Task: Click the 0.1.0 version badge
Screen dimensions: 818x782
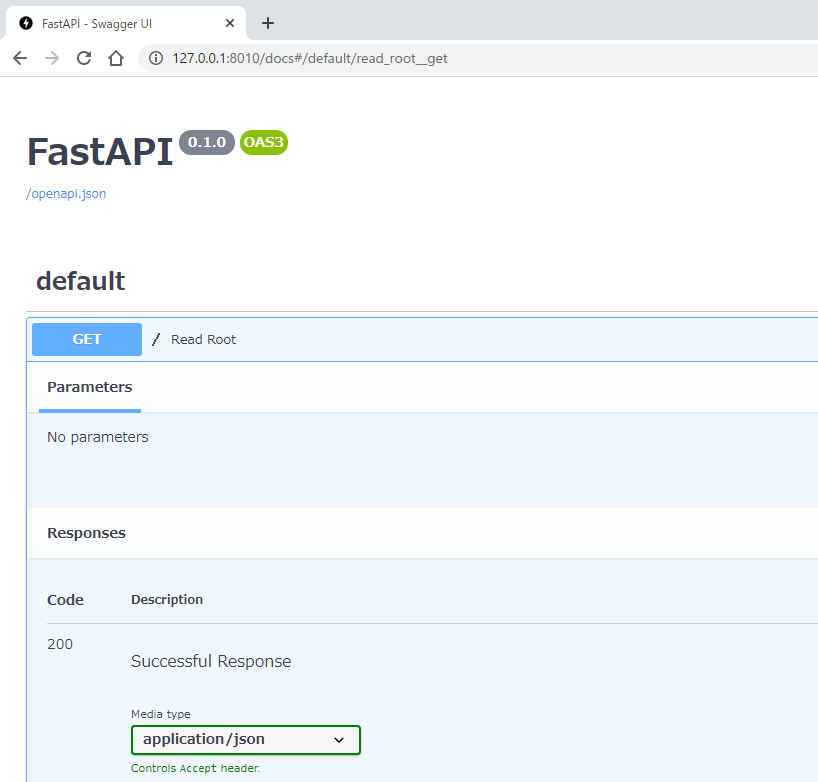Action: [207, 142]
